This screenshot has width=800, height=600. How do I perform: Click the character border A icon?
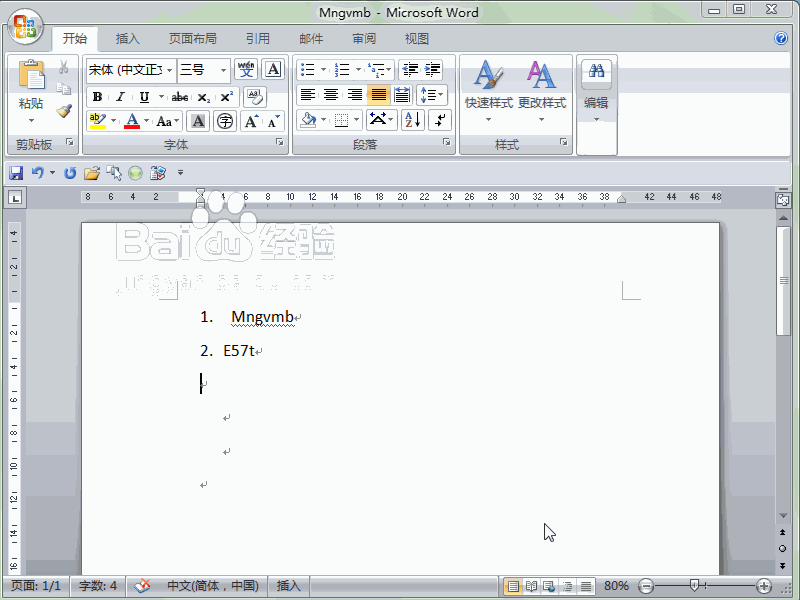tap(273, 69)
